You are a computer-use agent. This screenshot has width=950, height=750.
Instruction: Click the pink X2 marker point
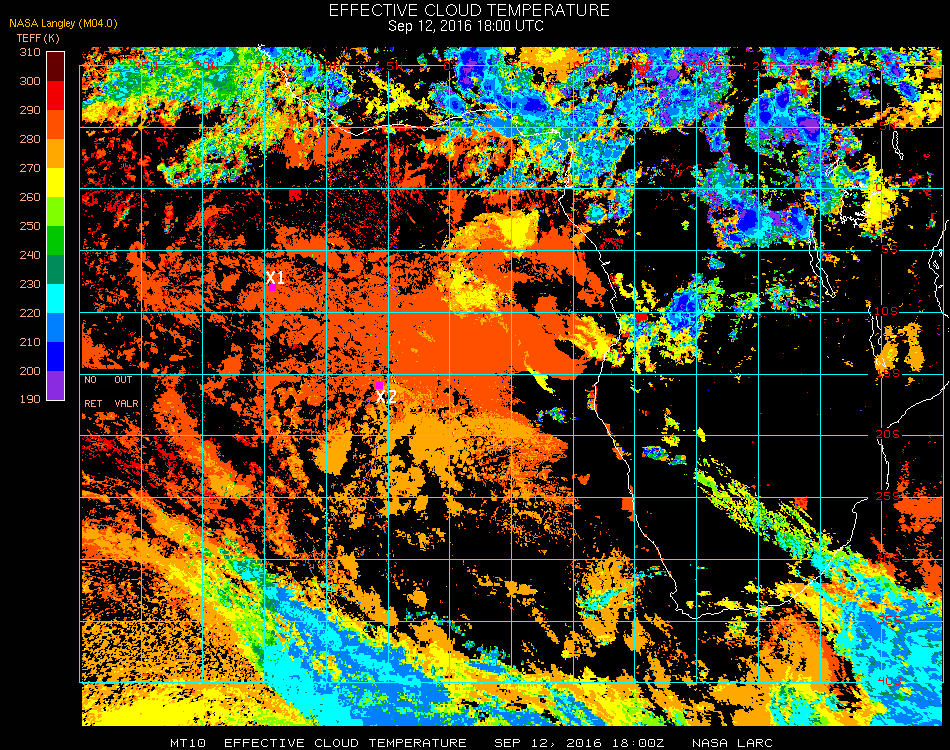(x=379, y=385)
